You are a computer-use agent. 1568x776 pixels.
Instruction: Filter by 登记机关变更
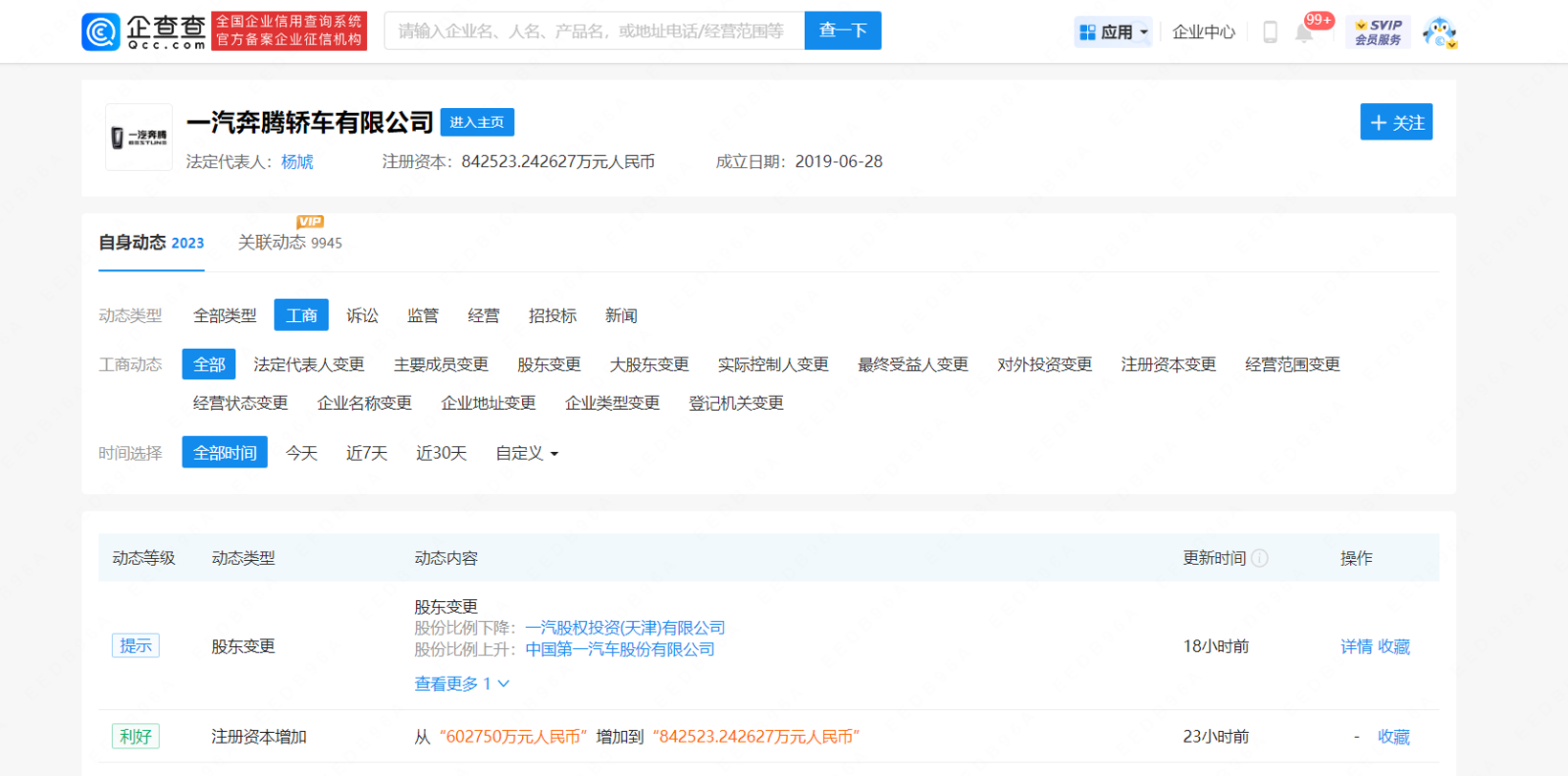(x=736, y=403)
